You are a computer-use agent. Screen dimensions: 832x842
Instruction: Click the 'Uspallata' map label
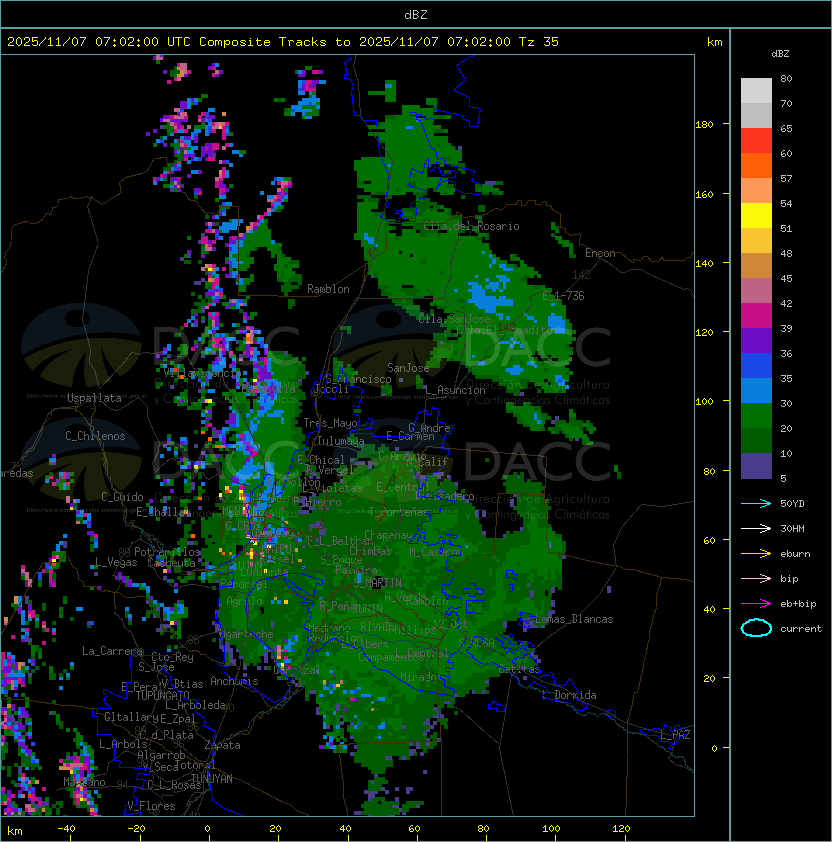coord(94,398)
